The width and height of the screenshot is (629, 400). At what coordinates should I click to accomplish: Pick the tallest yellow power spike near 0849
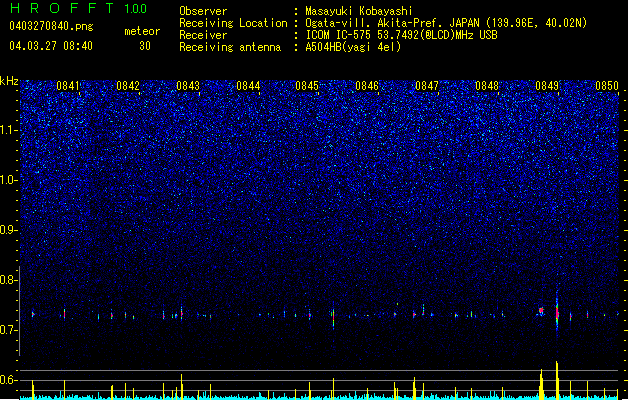[557, 380]
